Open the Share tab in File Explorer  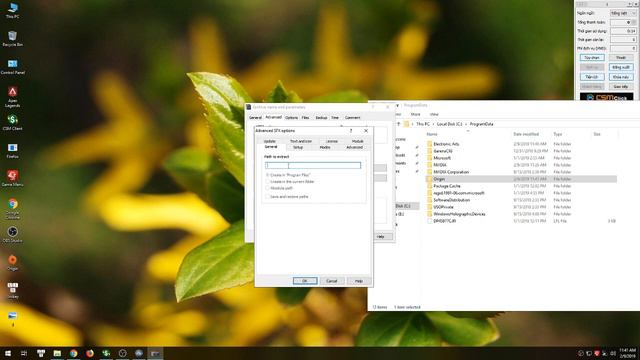coord(416,114)
